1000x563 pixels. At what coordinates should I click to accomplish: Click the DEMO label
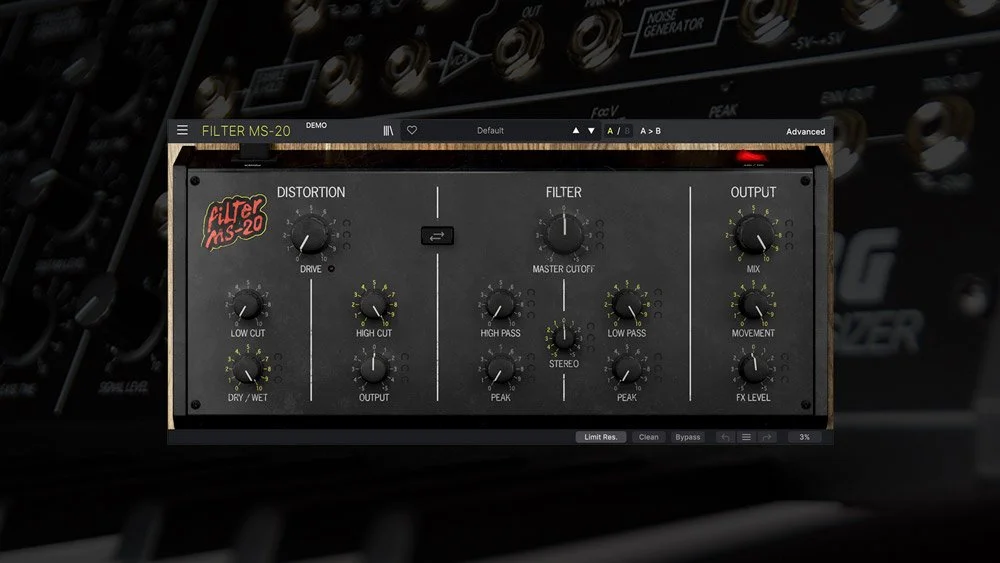(316, 125)
